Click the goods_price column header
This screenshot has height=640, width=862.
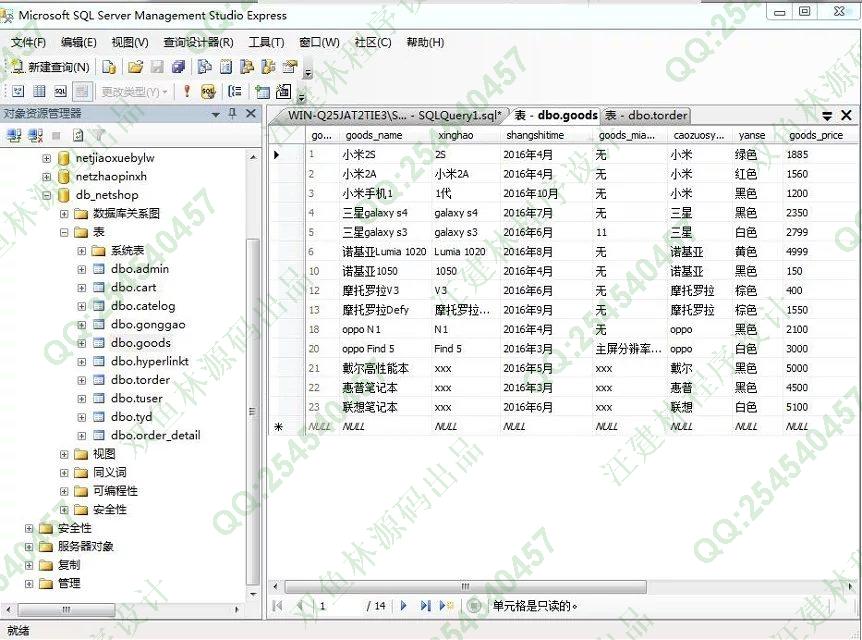coord(820,135)
